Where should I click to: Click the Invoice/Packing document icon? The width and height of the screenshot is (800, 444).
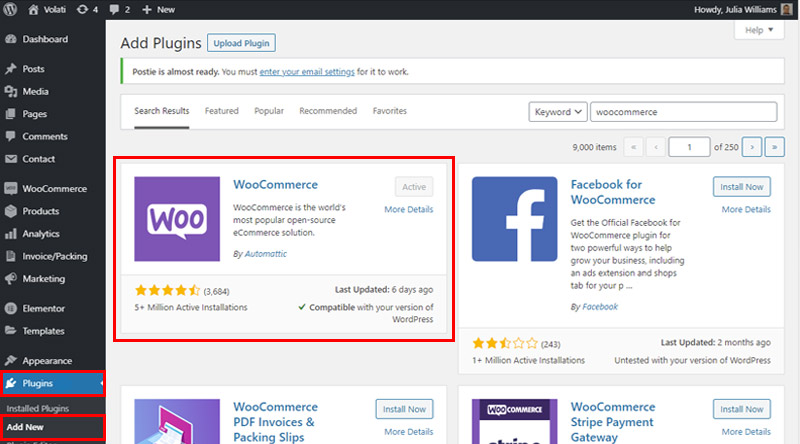[x=11, y=256]
